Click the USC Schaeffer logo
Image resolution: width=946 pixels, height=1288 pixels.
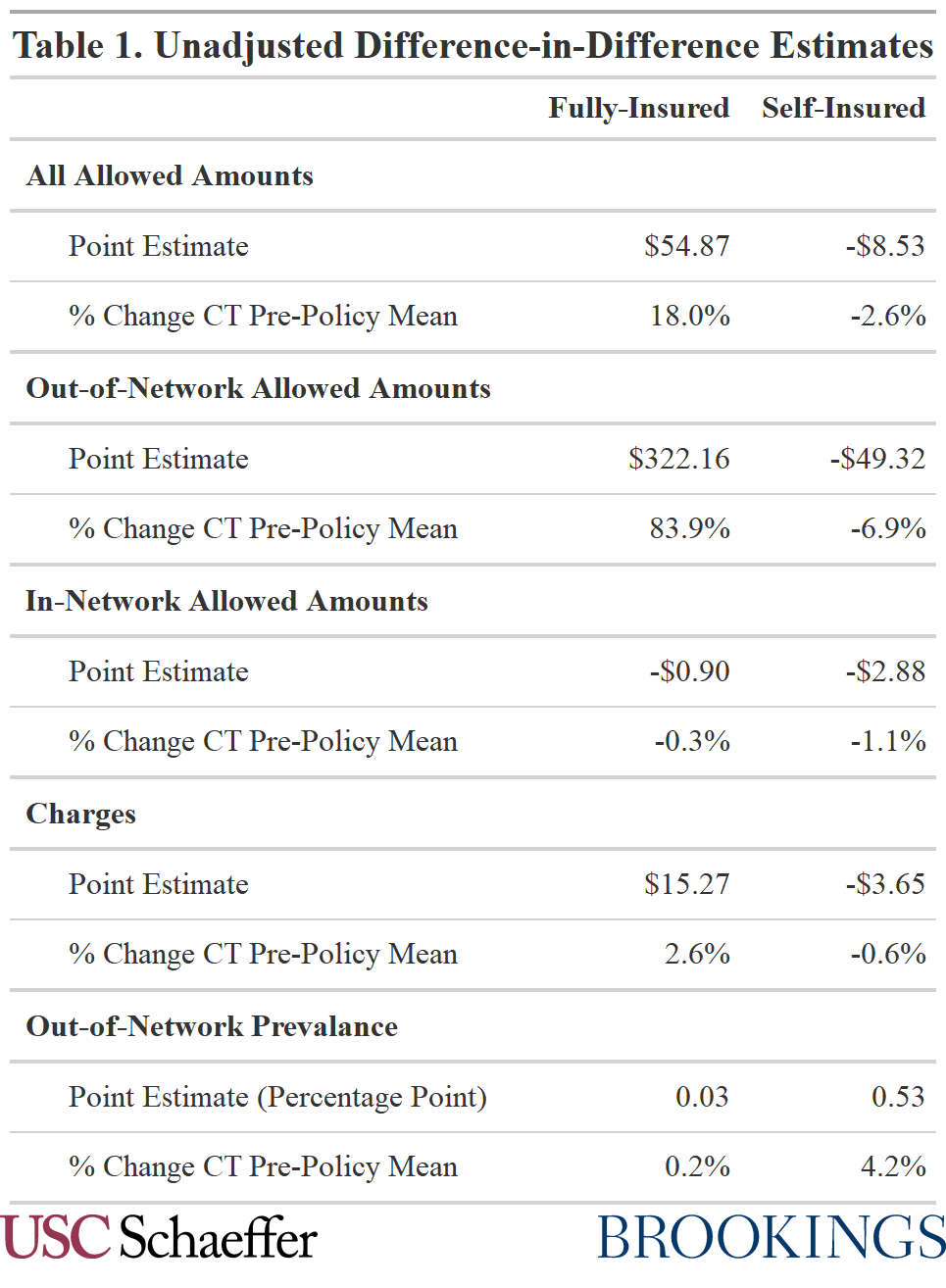pyautogui.click(x=159, y=1238)
